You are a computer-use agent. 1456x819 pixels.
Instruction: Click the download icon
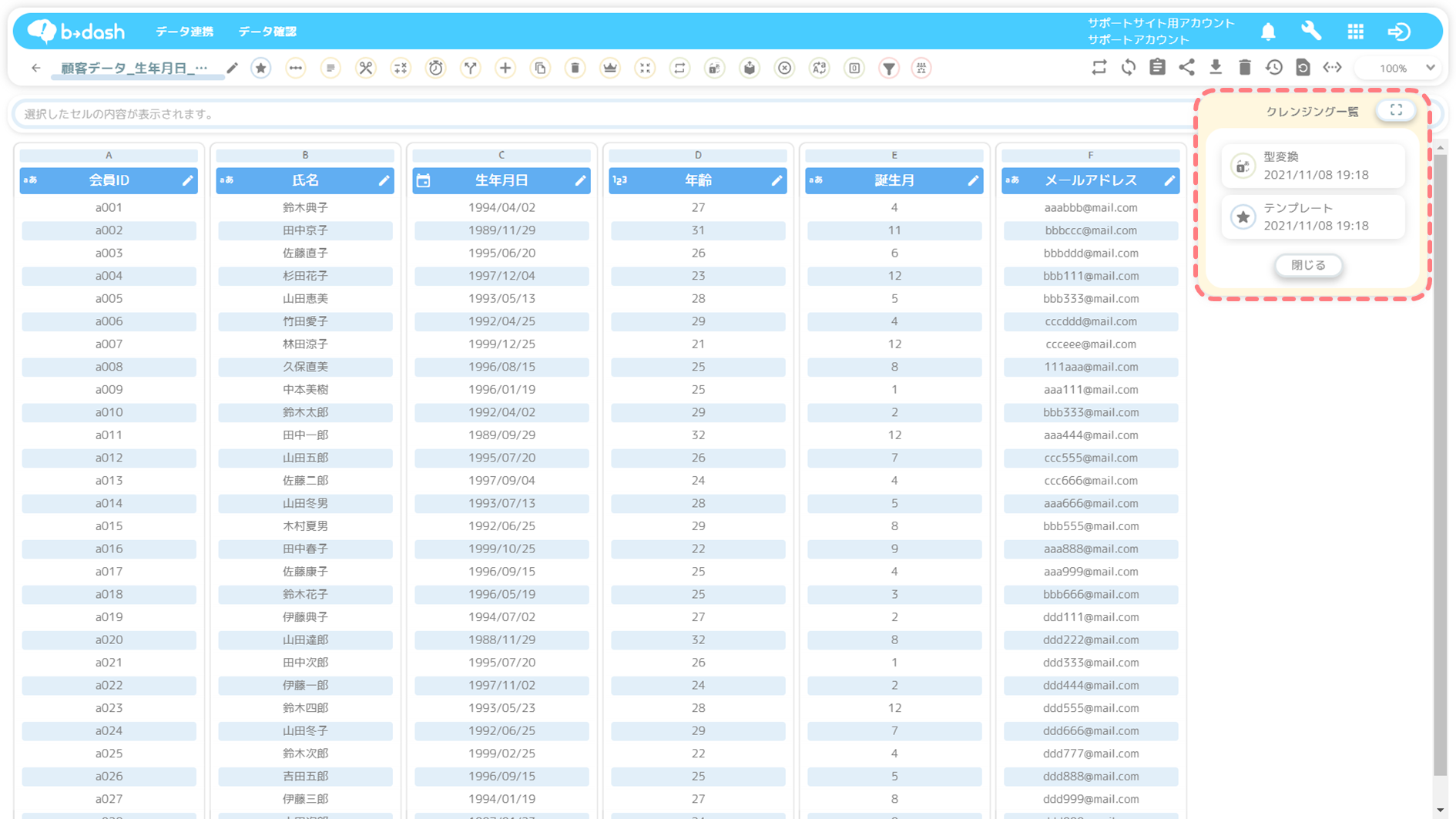coord(1216,68)
